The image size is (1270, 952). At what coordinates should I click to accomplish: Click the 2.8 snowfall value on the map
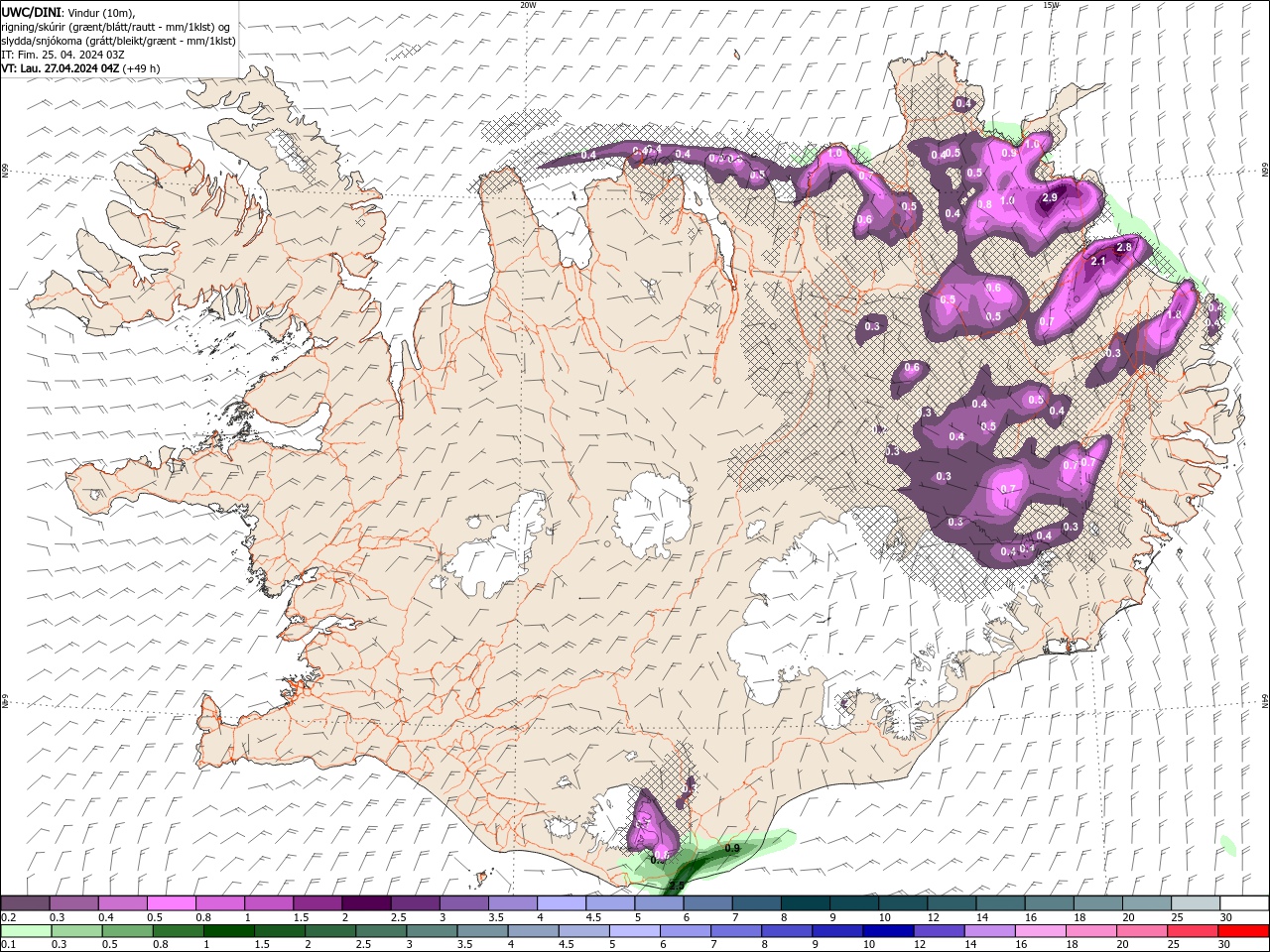(1124, 247)
